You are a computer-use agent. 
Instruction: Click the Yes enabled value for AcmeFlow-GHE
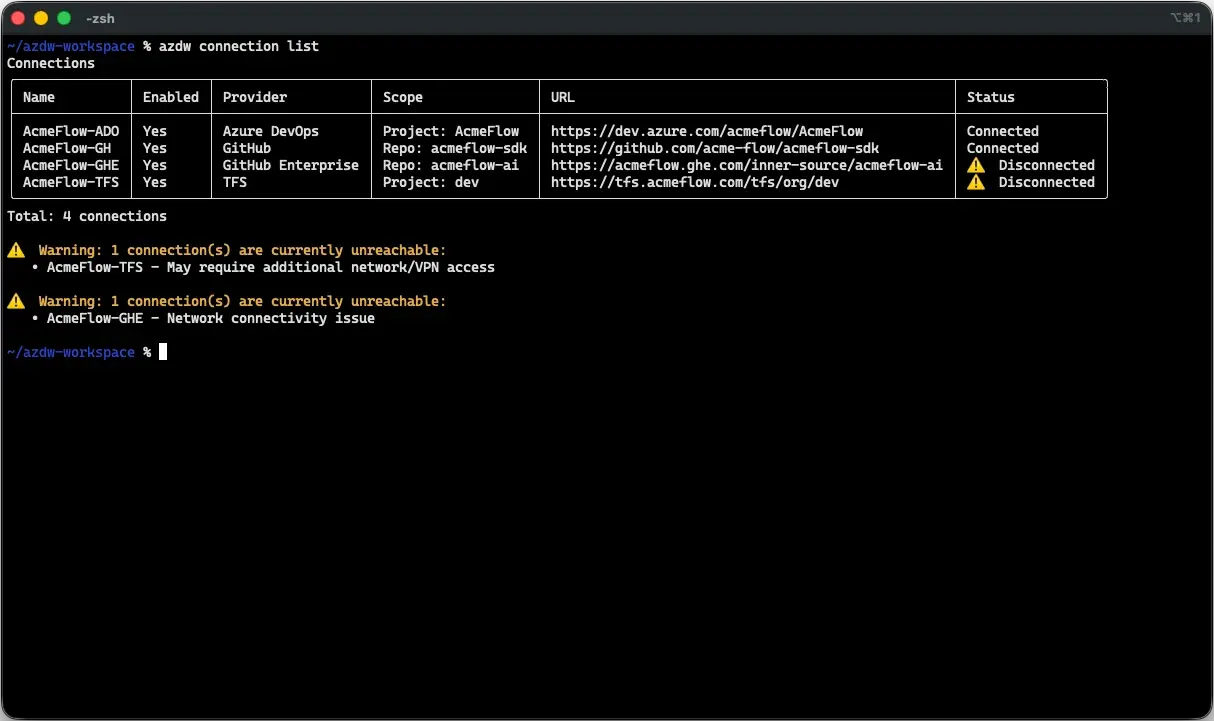coord(155,165)
